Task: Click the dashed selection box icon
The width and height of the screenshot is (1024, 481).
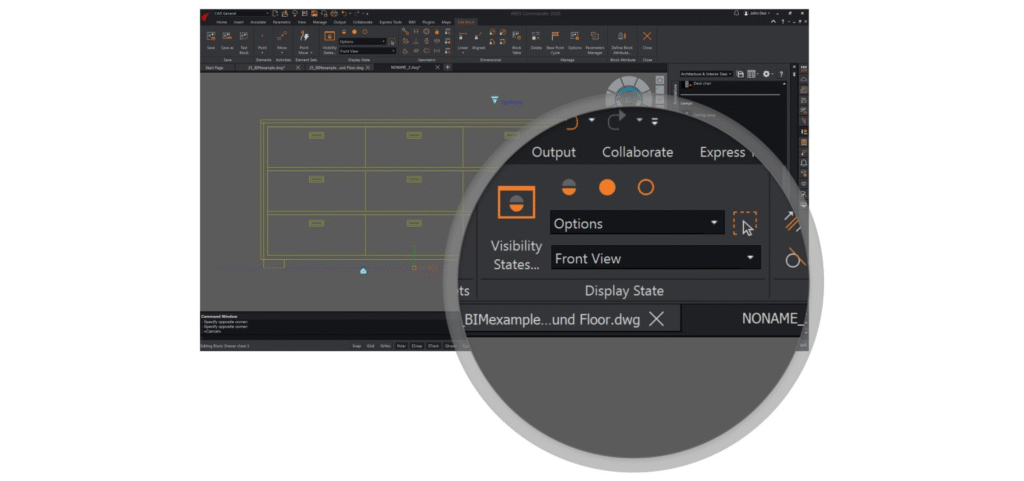Action: (x=744, y=223)
